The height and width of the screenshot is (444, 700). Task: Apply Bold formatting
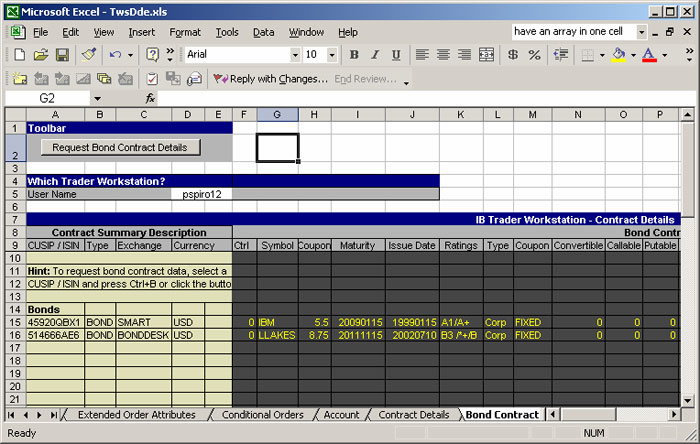(354, 55)
